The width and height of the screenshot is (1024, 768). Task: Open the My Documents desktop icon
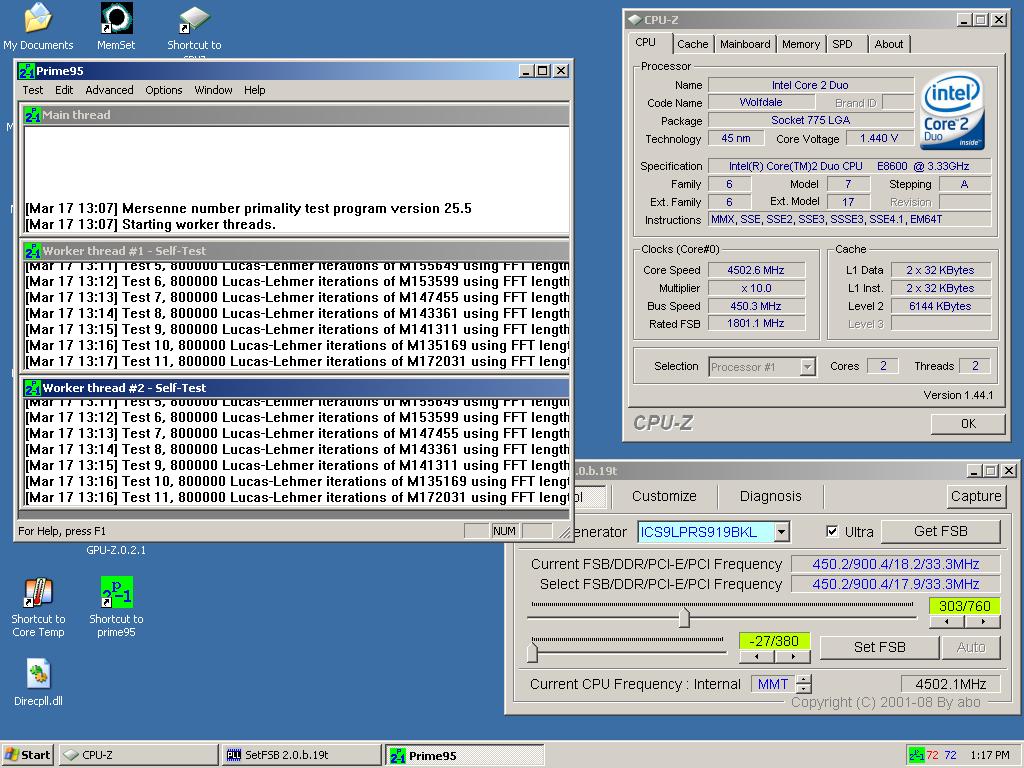[x=38, y=26]
